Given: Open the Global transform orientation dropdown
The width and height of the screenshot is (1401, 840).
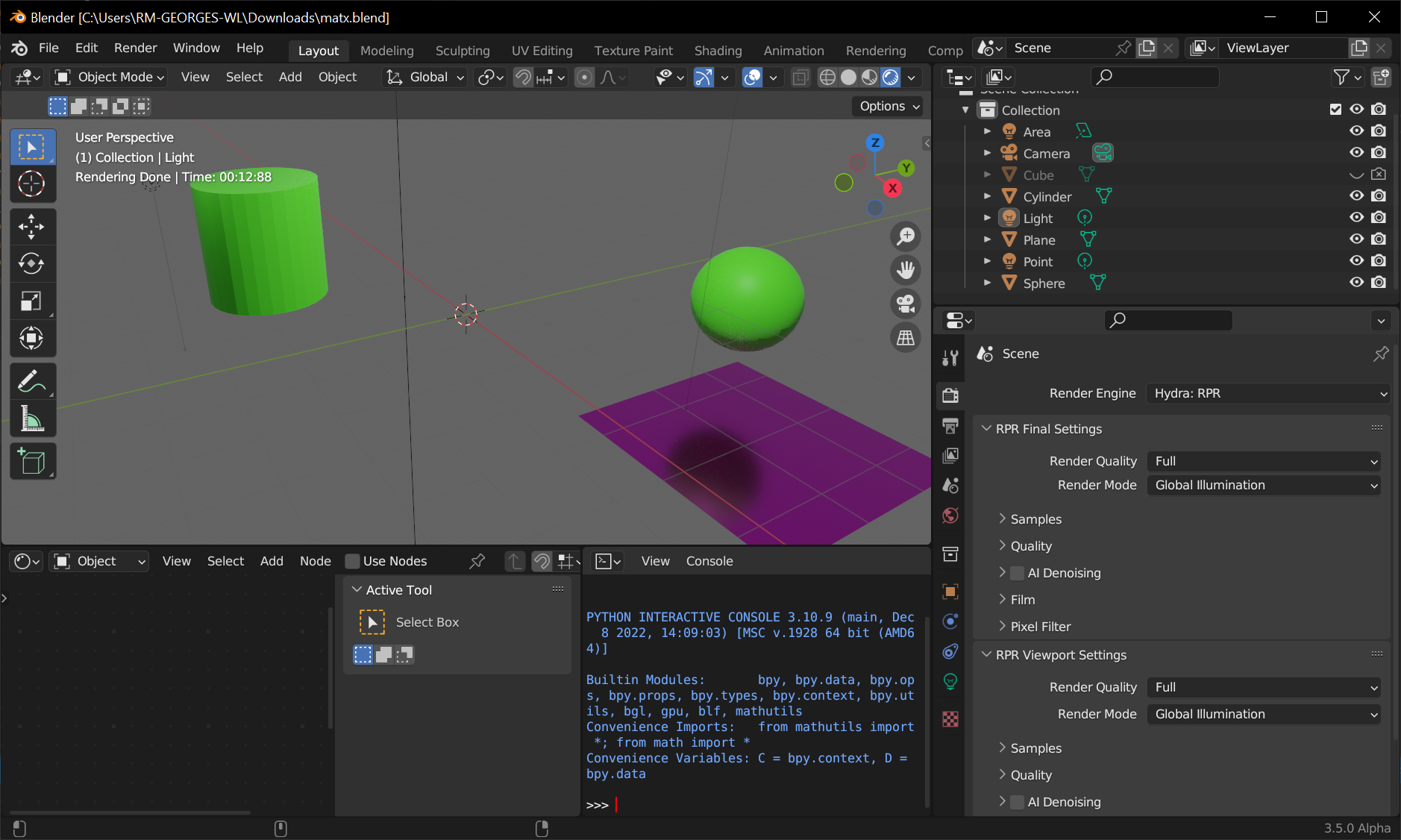Looking at the screenshot, I should coord(424,77).
